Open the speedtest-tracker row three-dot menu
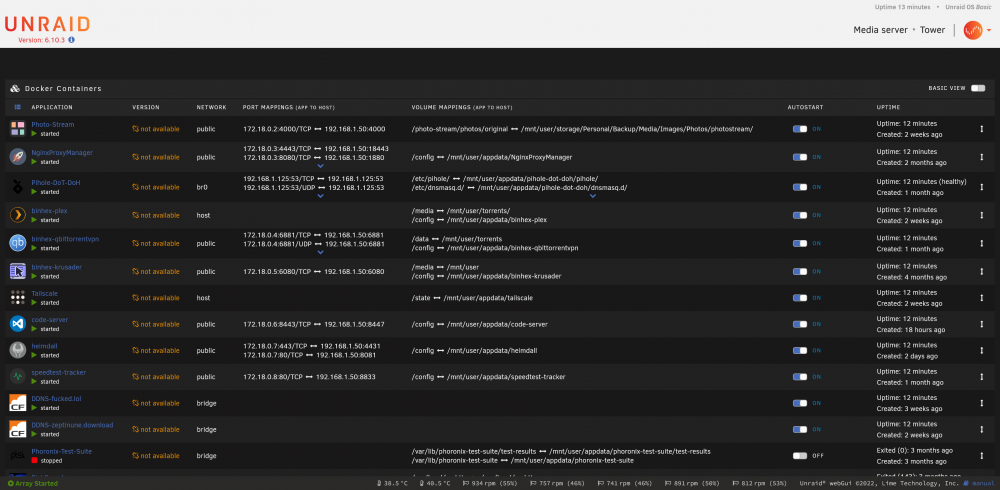 pyautogui.click(x=982, y=376)
